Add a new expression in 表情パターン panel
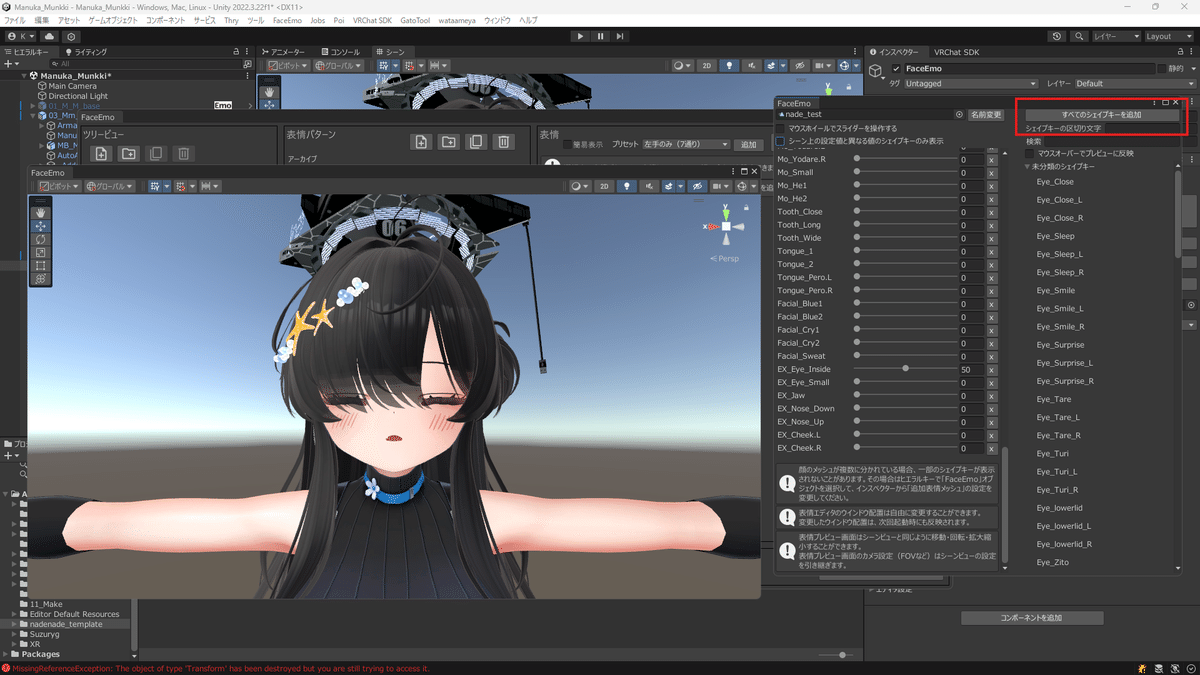Viewport: 1200px width, 675px height. pyautogui.click(x=421, y=143)
